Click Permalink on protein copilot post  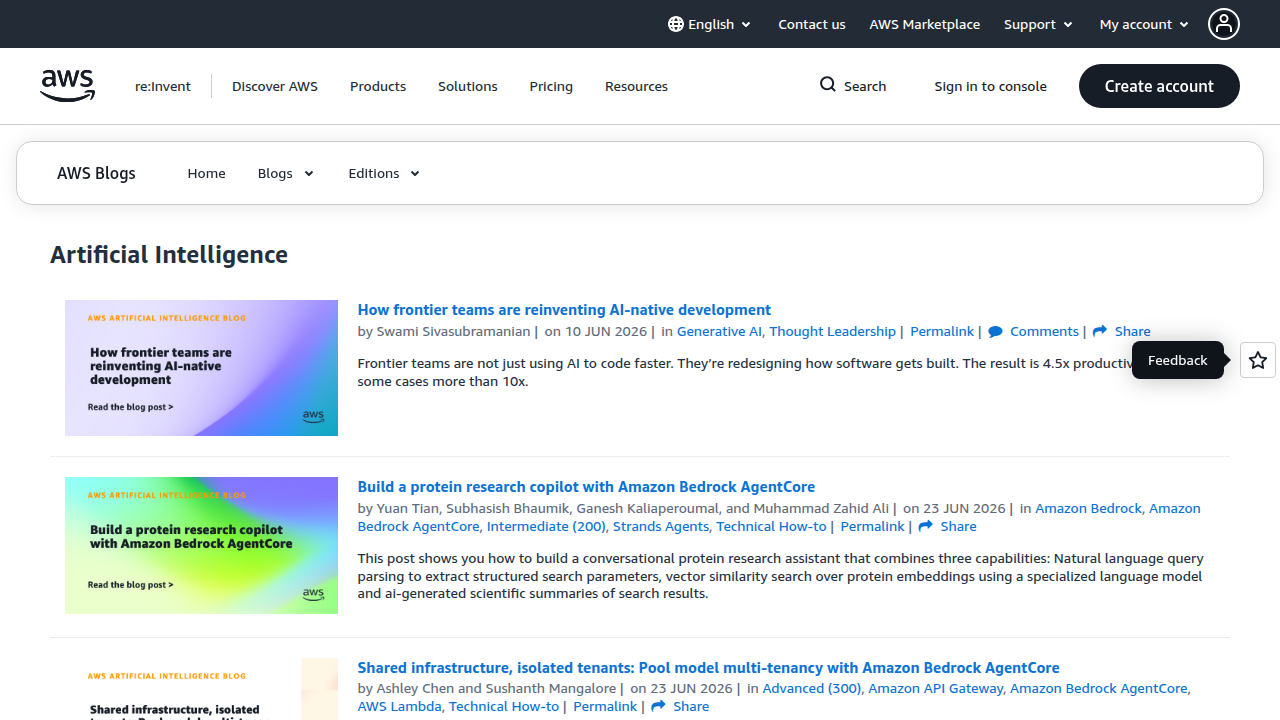[872, 526]
